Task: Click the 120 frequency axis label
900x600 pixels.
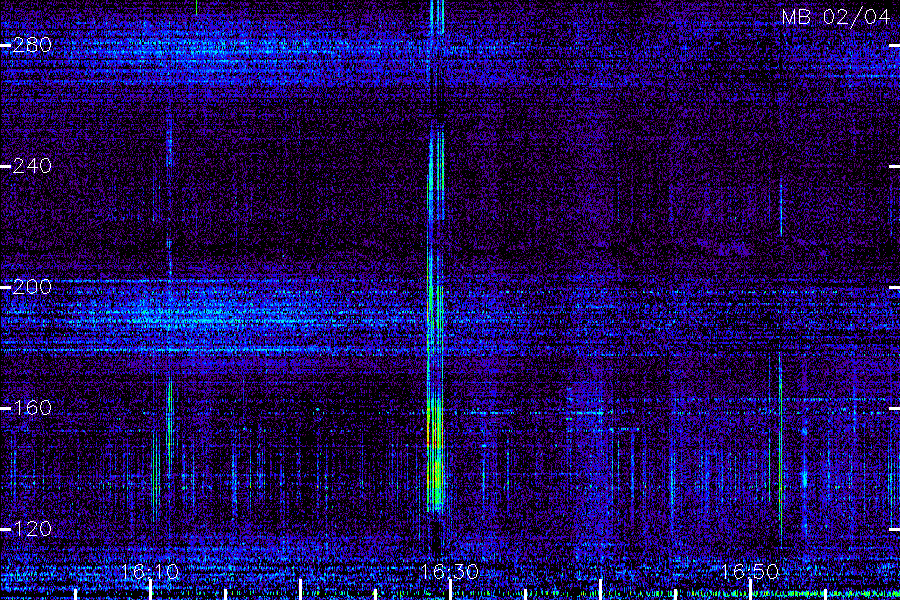Action: (32, 528)
